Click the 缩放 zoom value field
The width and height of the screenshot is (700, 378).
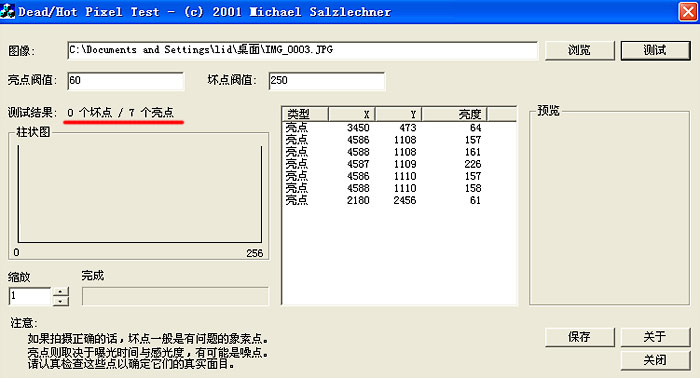[29, 296]
